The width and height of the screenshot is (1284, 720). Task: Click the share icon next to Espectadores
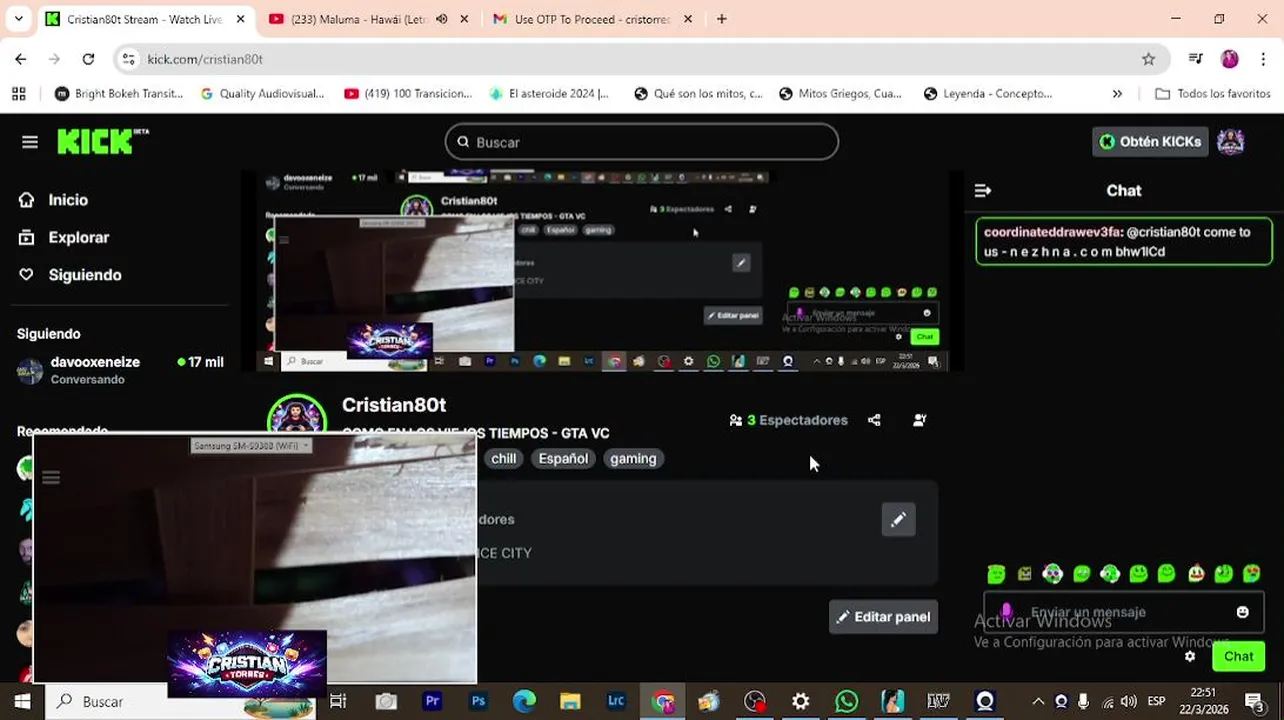(x=874, y=420)
